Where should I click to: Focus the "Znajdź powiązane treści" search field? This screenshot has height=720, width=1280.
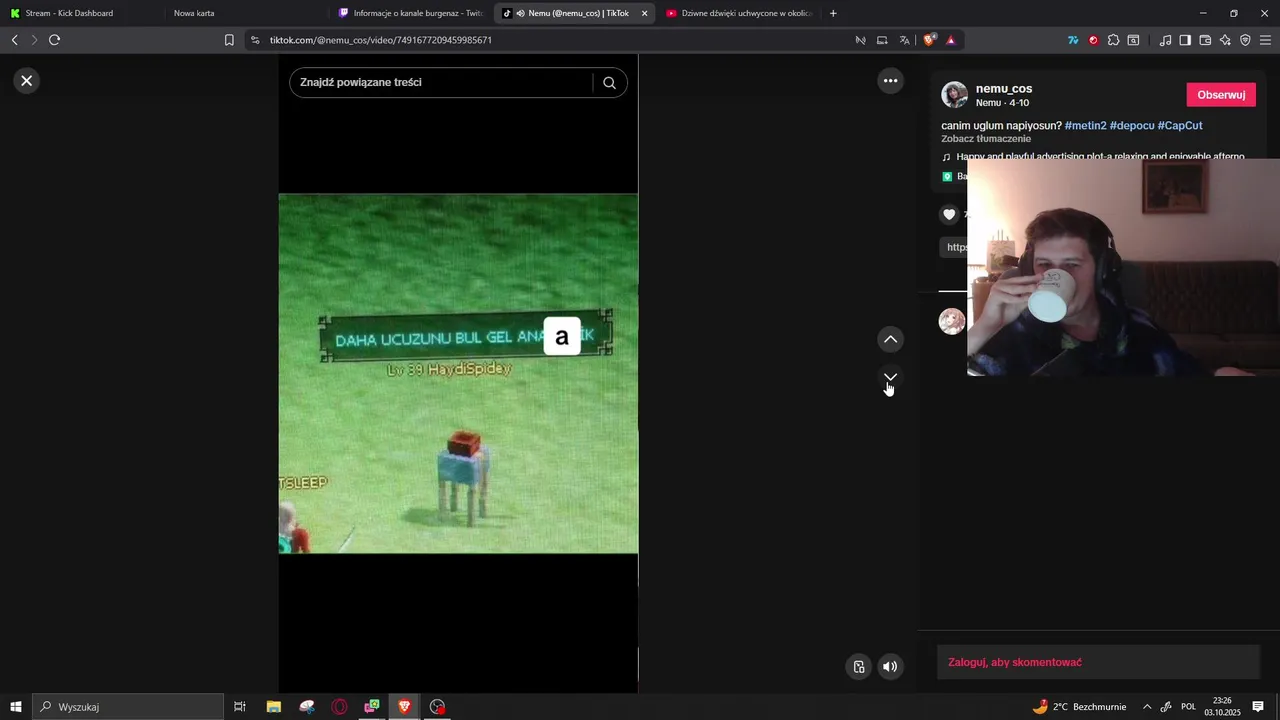[443, 82]
